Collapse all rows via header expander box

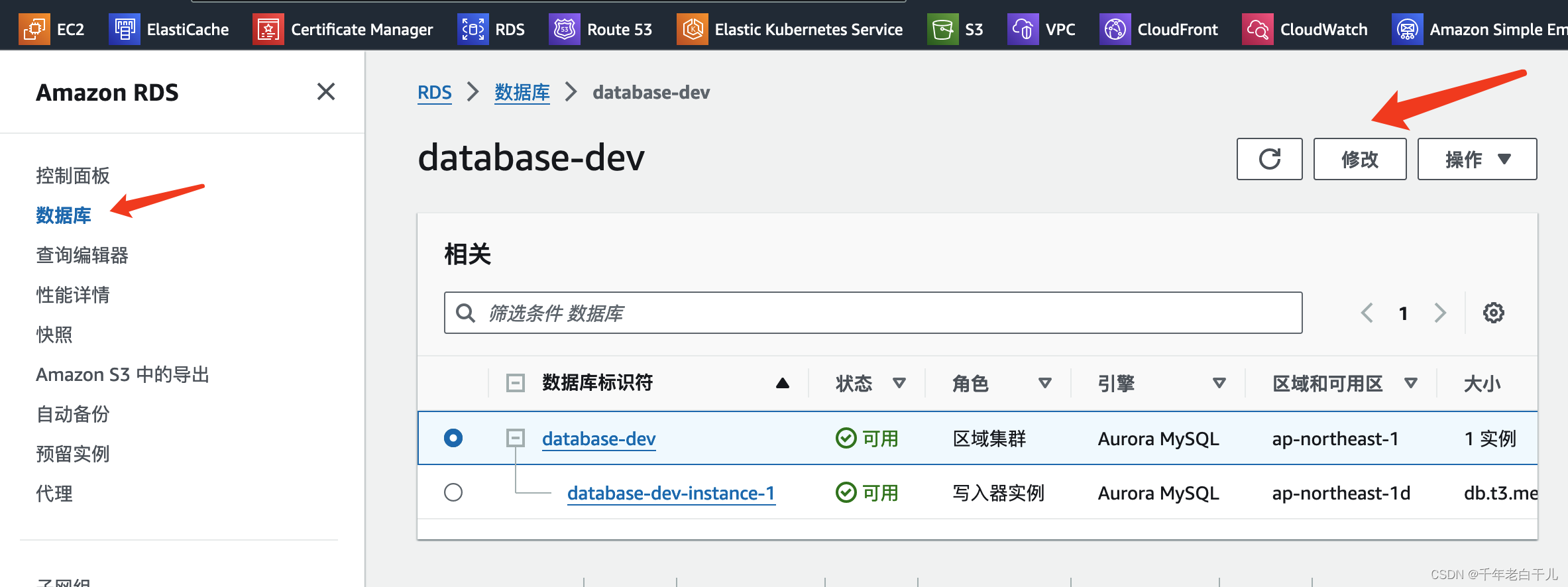(516, 383)
